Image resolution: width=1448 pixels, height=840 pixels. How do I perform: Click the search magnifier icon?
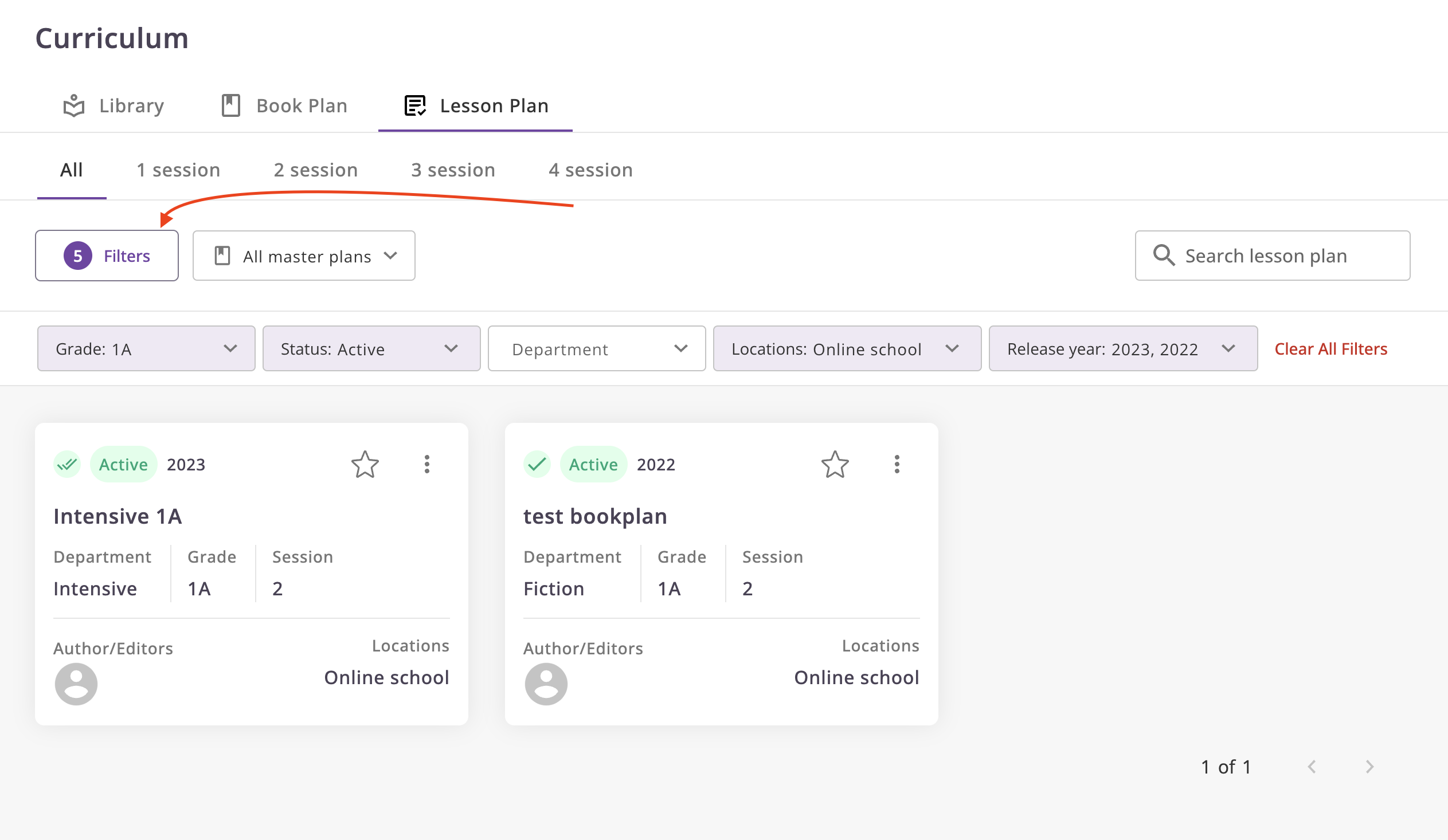pos(1164,256)
